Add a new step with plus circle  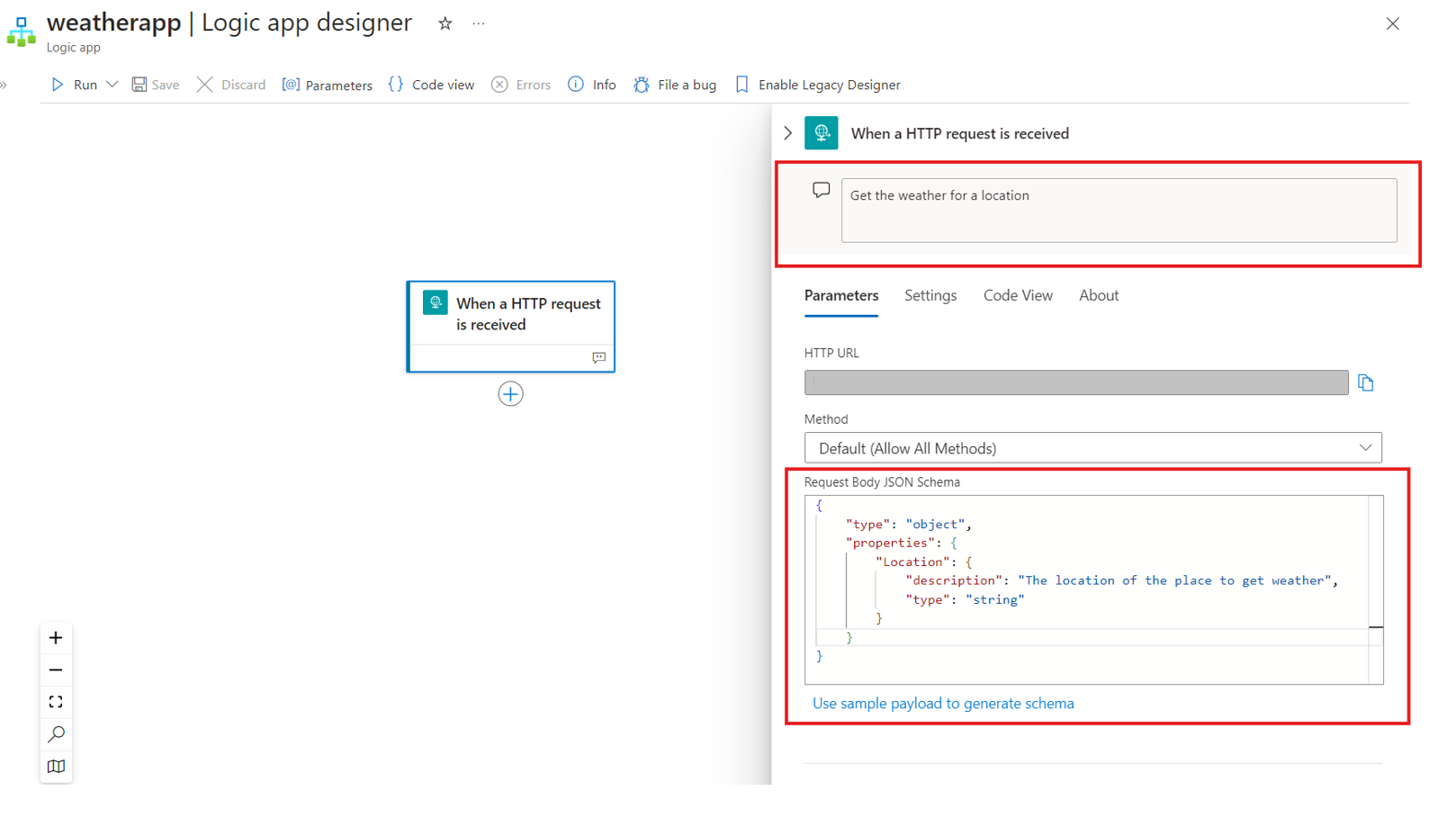[510, 394]
